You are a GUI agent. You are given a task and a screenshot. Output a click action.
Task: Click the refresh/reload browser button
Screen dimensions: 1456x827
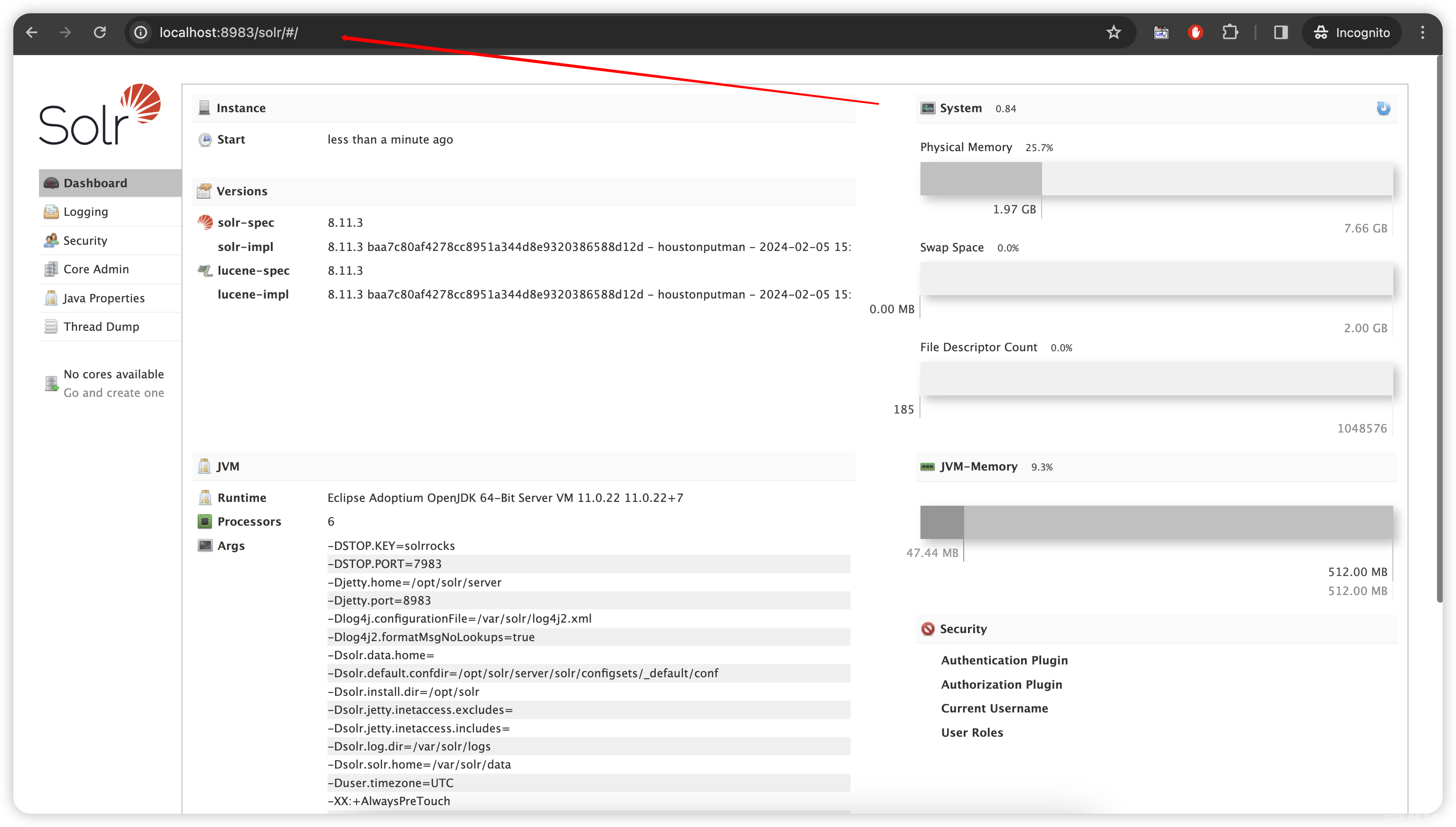click(99, 32)
